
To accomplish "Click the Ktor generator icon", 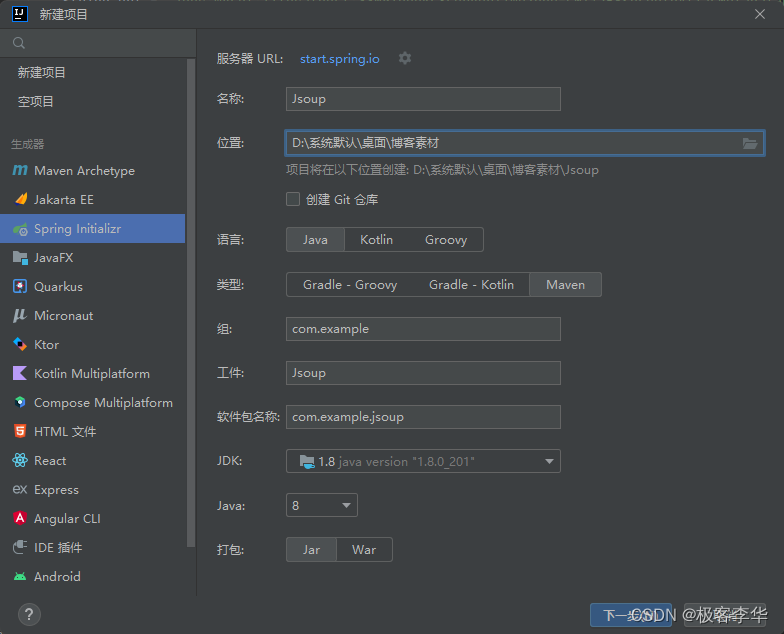I will coord(20,344).
